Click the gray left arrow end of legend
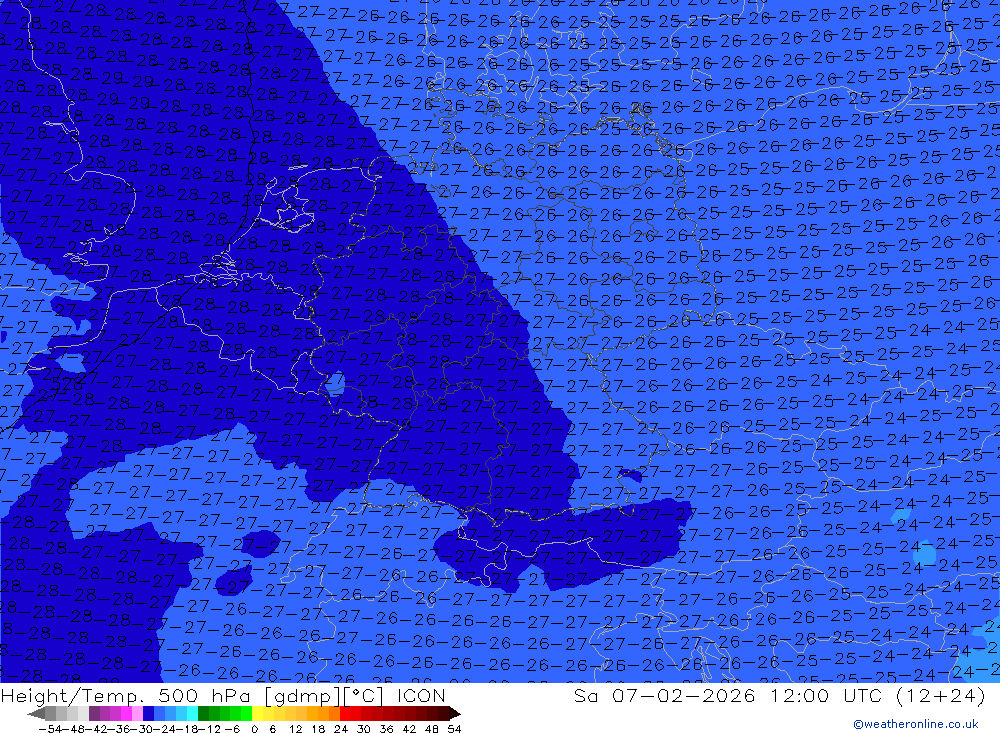This screenshot has width=1000, height=733. 36,714
